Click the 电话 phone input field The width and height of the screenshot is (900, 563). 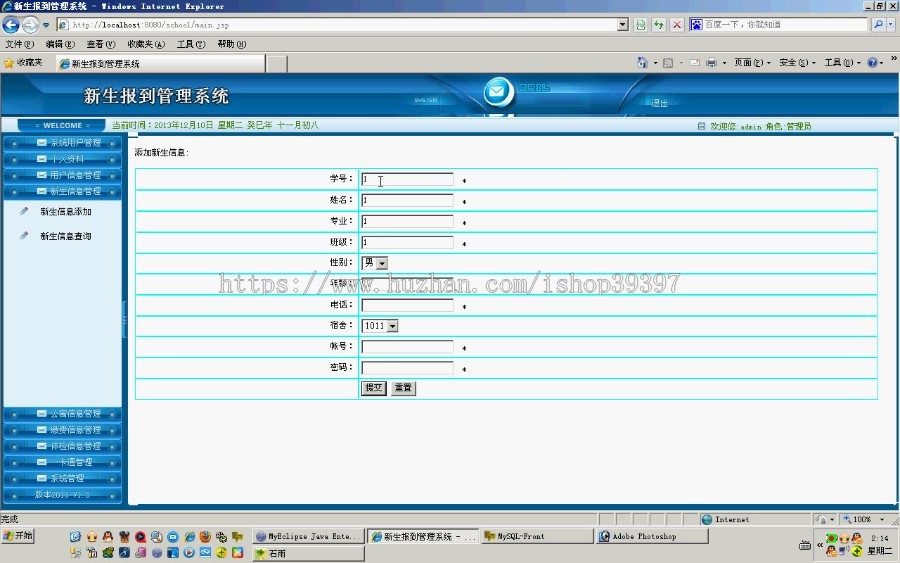pos(408,305)
